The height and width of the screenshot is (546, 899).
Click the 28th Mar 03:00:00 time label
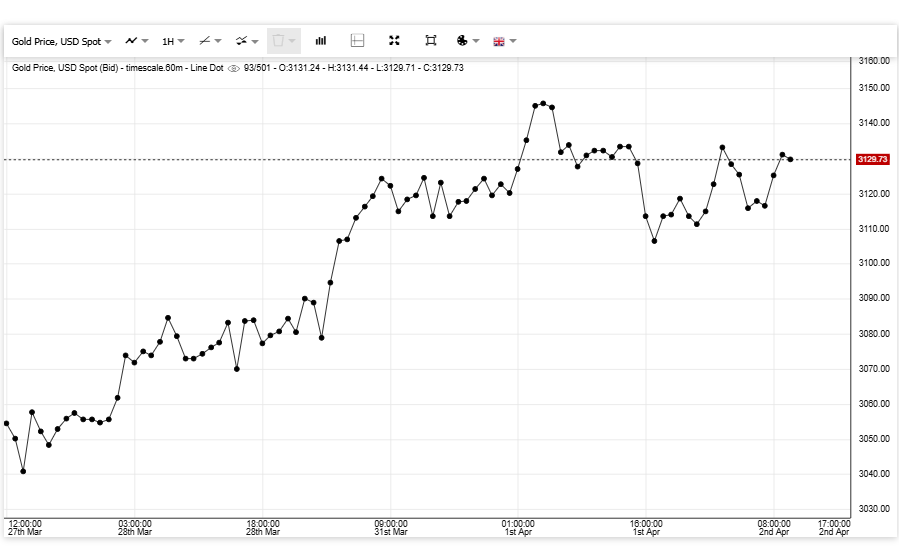pyautogui.click(x=135, y=527)
